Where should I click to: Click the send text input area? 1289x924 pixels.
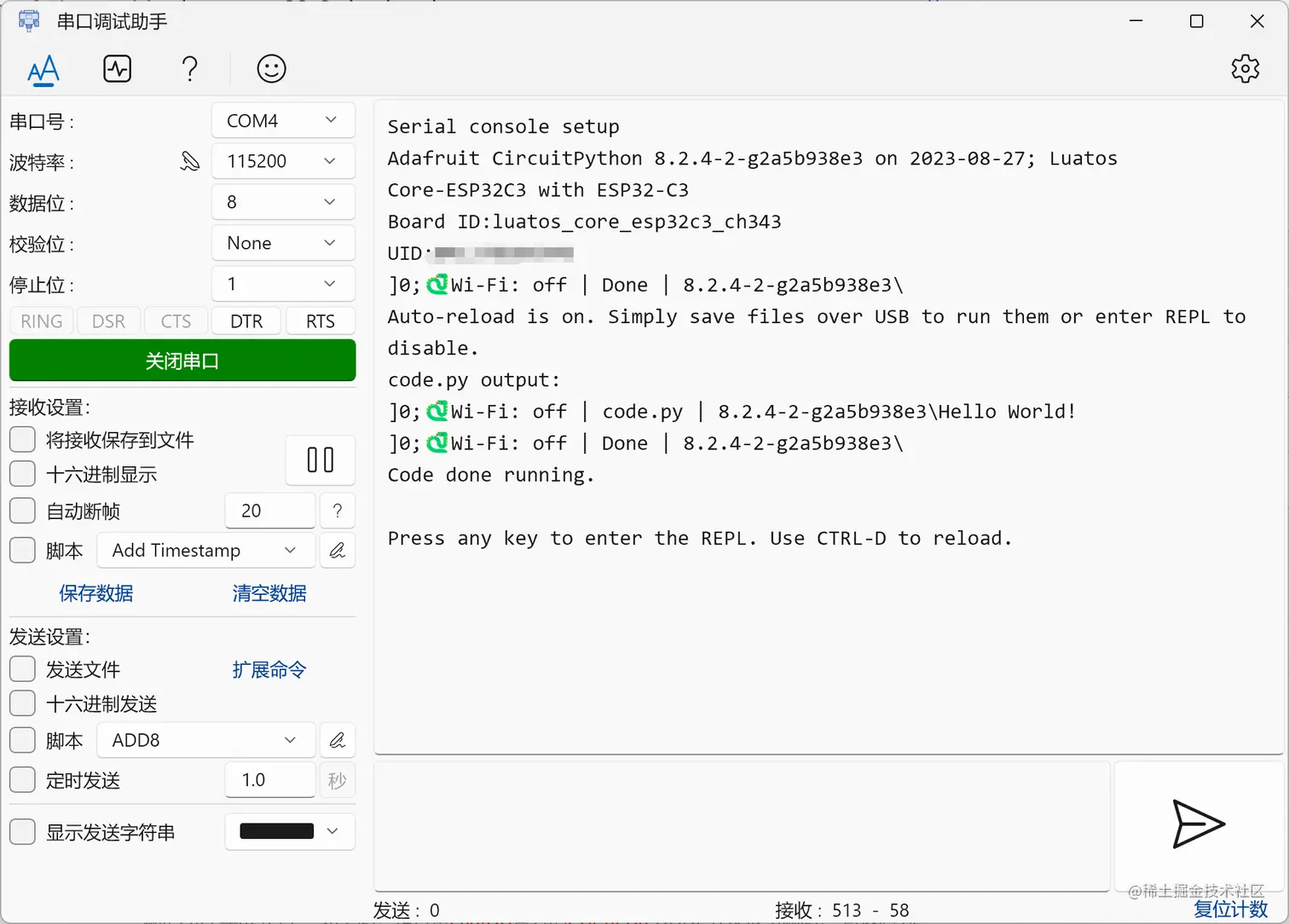[x=742, y=825]
